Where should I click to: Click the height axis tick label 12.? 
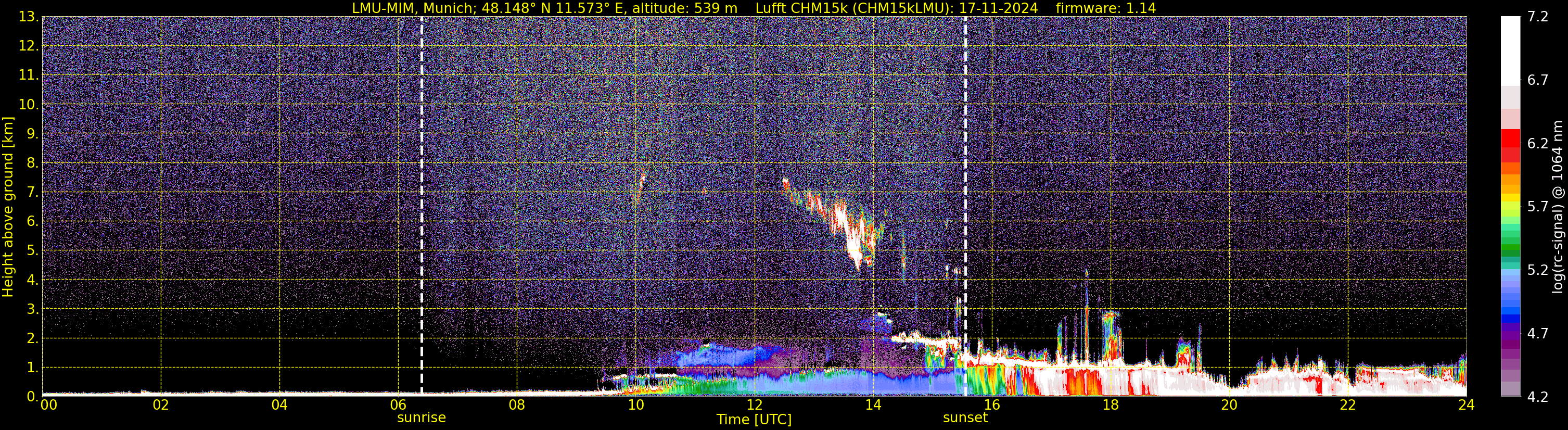pyautogui.click(x=29, y=46)
